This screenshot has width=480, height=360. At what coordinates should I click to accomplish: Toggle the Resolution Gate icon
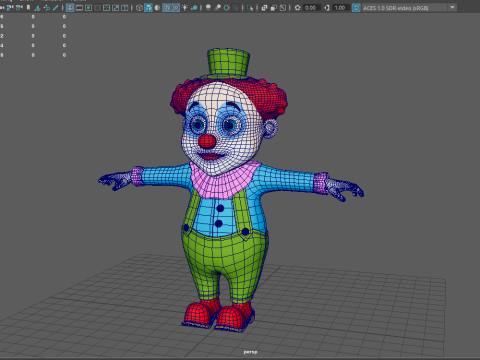coord(88,8)
